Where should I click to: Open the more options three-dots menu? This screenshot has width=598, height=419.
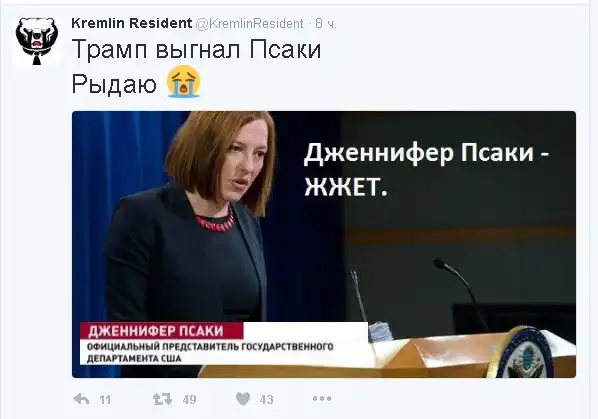322,399
